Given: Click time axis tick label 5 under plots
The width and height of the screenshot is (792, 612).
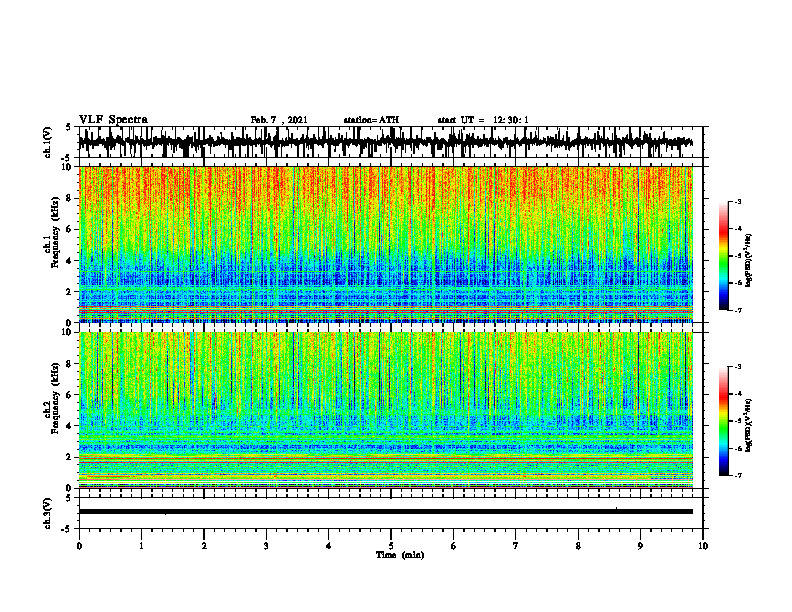Looking at the screenshot, I should [391, 546].
